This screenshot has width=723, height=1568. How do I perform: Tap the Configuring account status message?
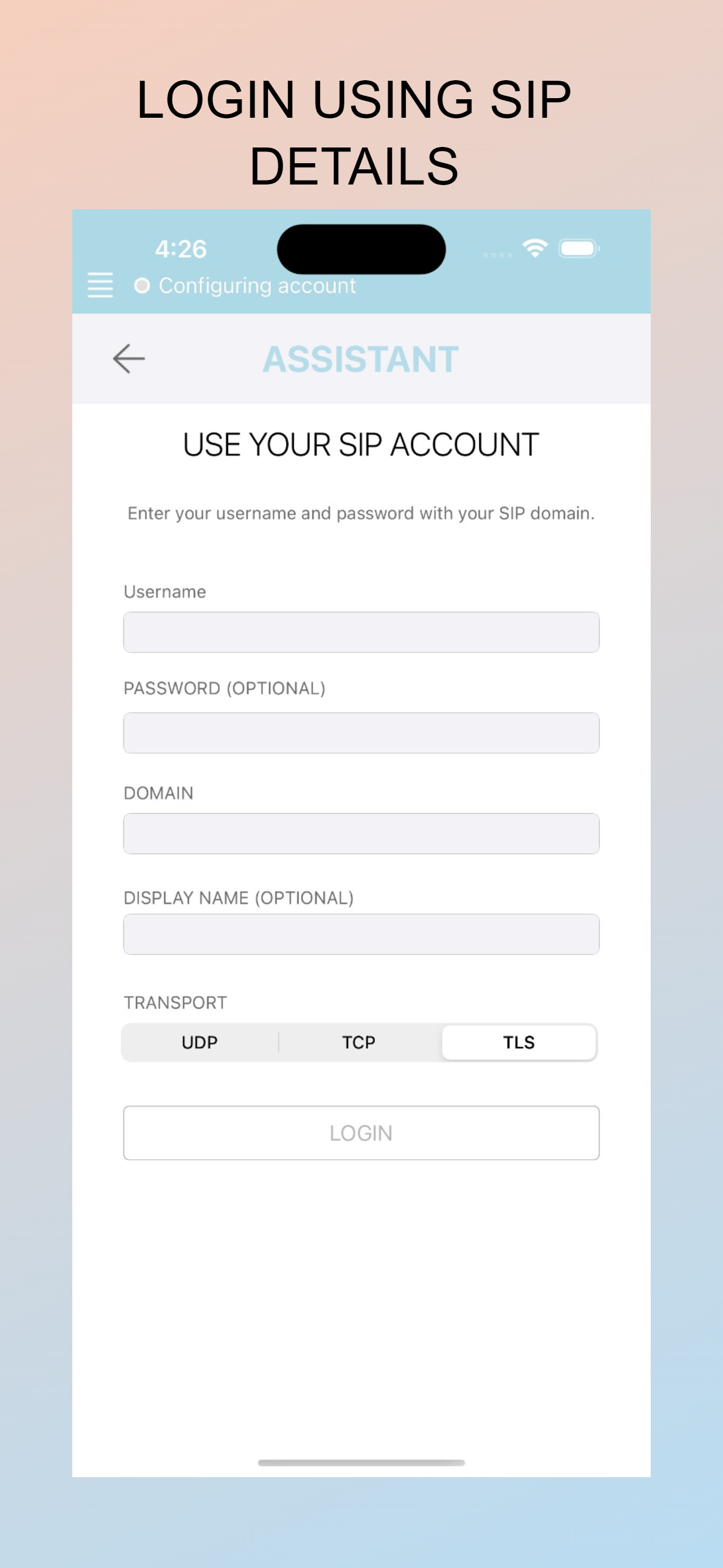(258, 285)
